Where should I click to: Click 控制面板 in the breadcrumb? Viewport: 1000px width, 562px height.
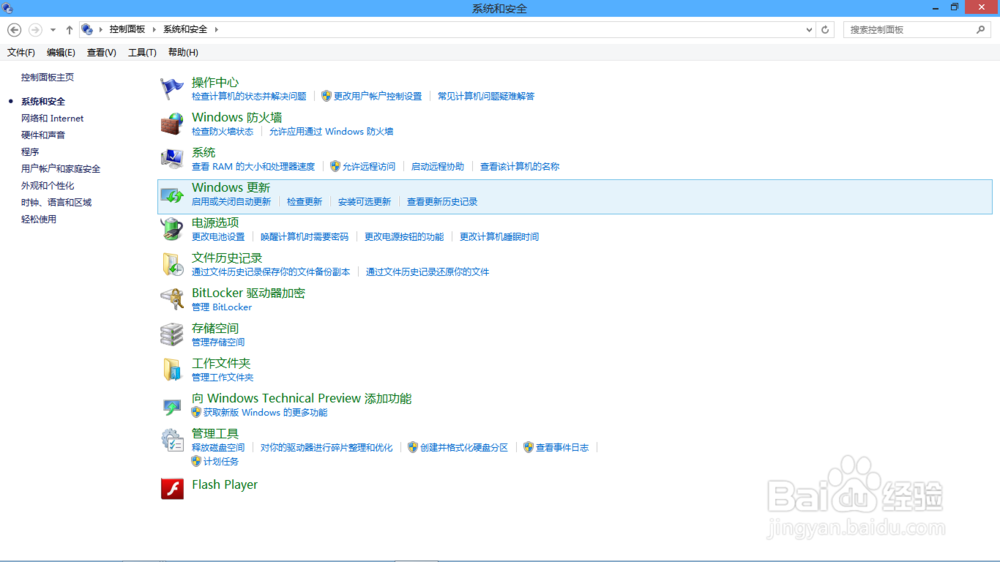point(127,29)
